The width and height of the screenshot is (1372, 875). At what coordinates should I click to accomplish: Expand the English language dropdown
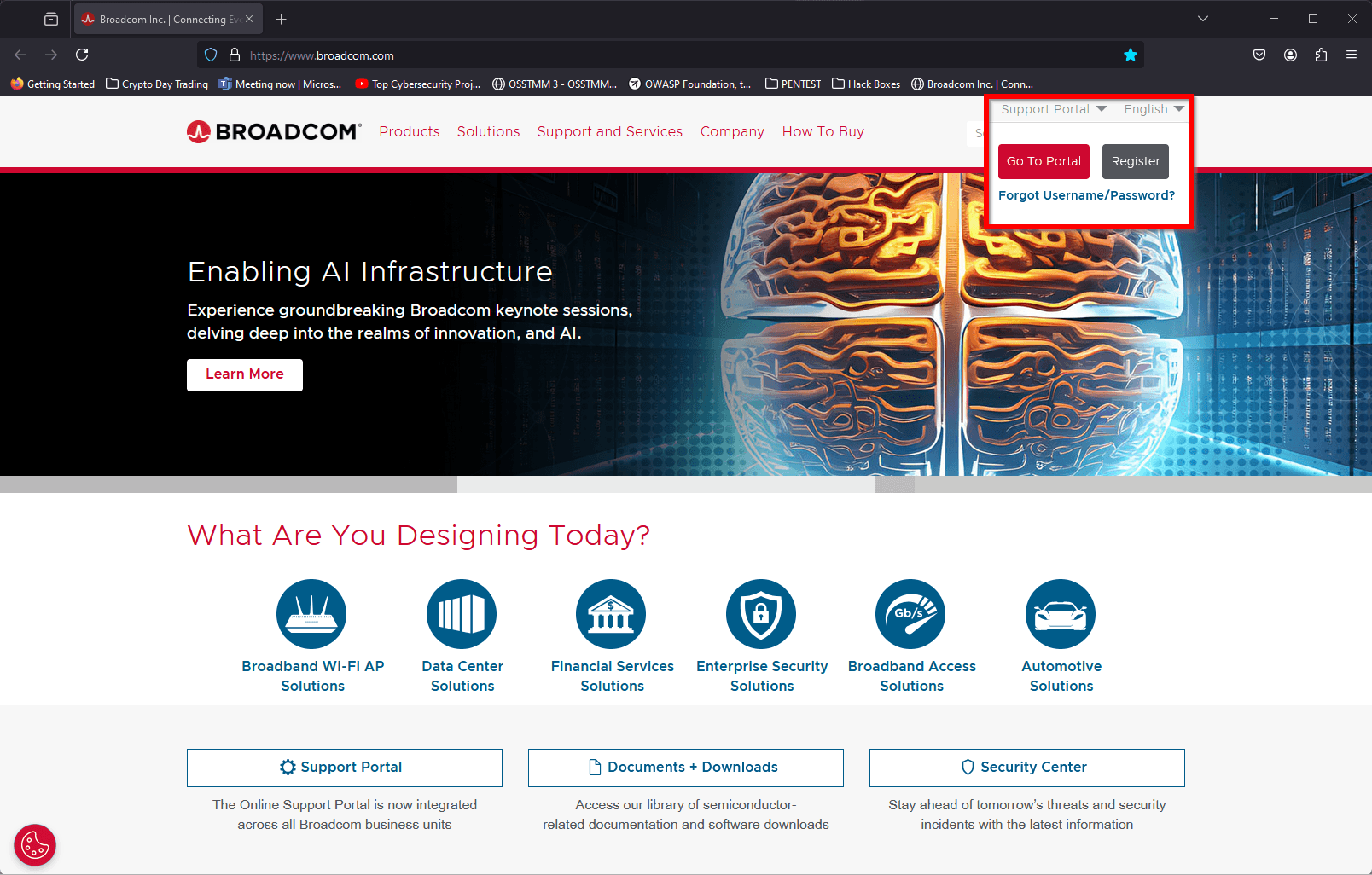click(1154, 109)
